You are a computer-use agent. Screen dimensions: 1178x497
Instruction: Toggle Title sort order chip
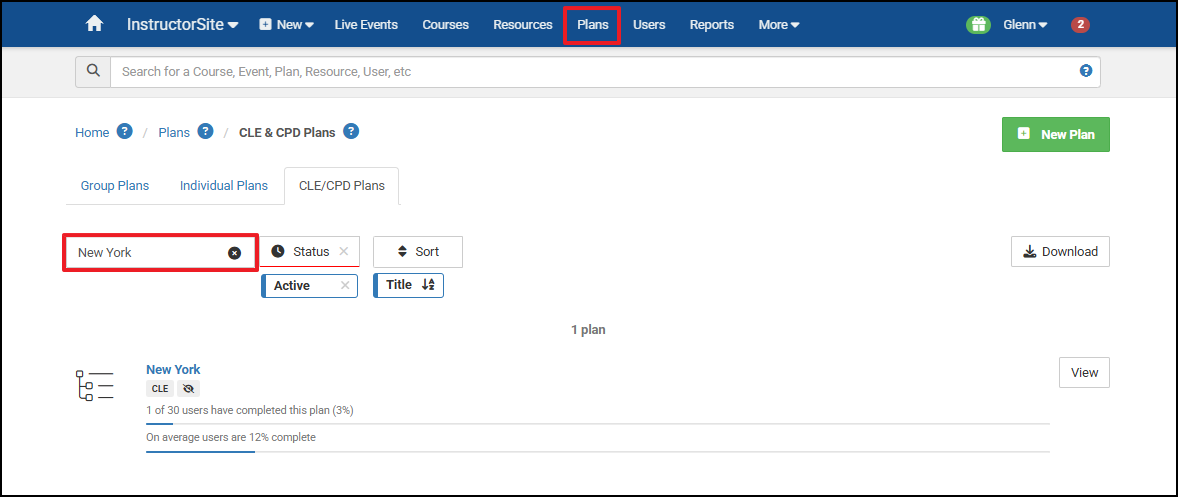point(409,285)
